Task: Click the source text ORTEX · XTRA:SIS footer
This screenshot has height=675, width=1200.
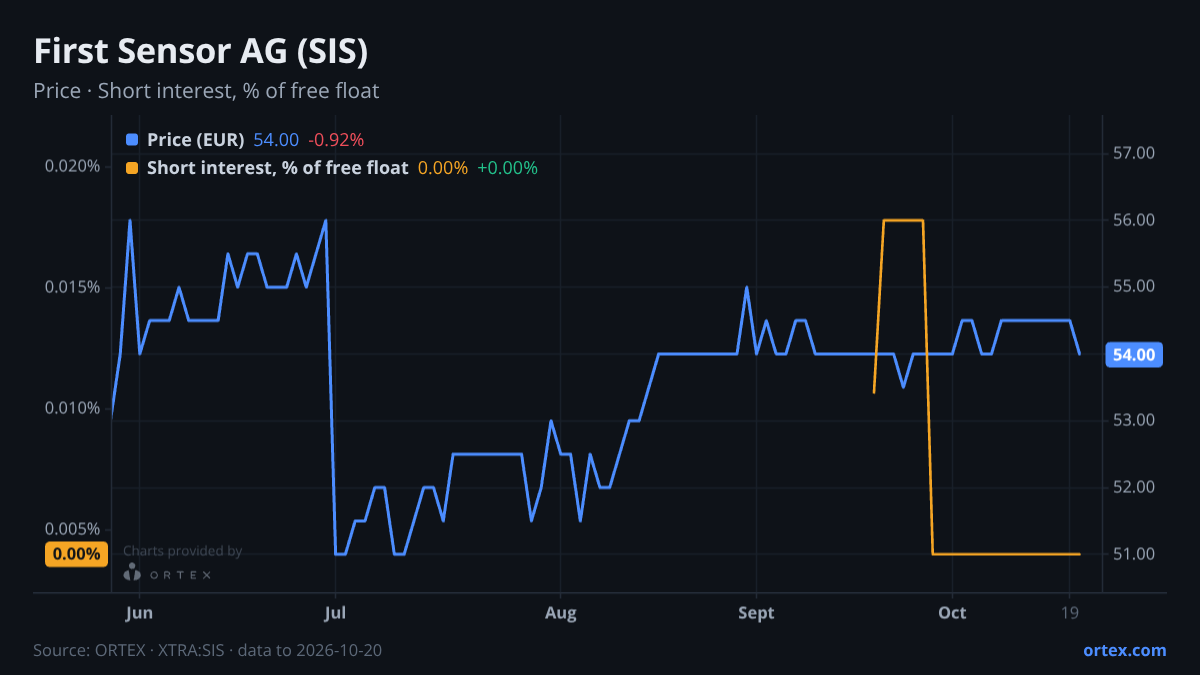Action: coord(207,650)
